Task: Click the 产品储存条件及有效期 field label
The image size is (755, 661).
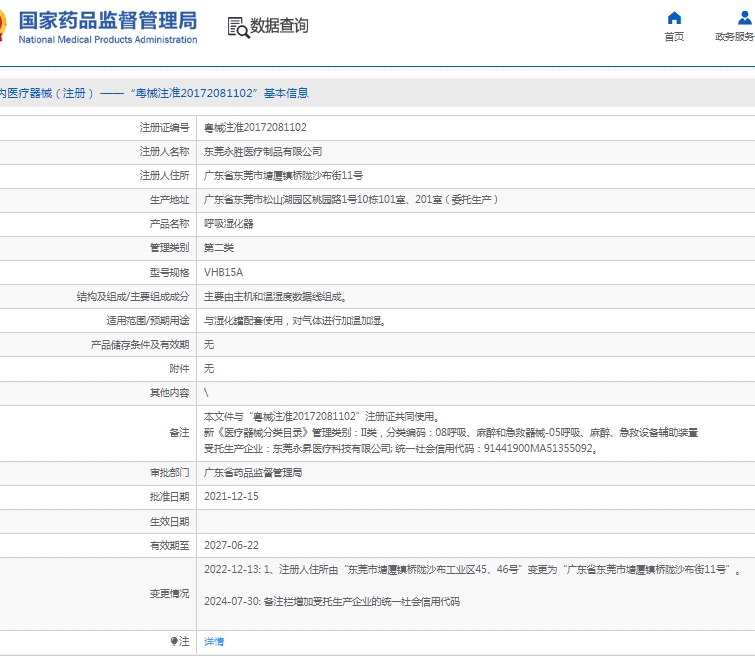Action: coord(140,345)
